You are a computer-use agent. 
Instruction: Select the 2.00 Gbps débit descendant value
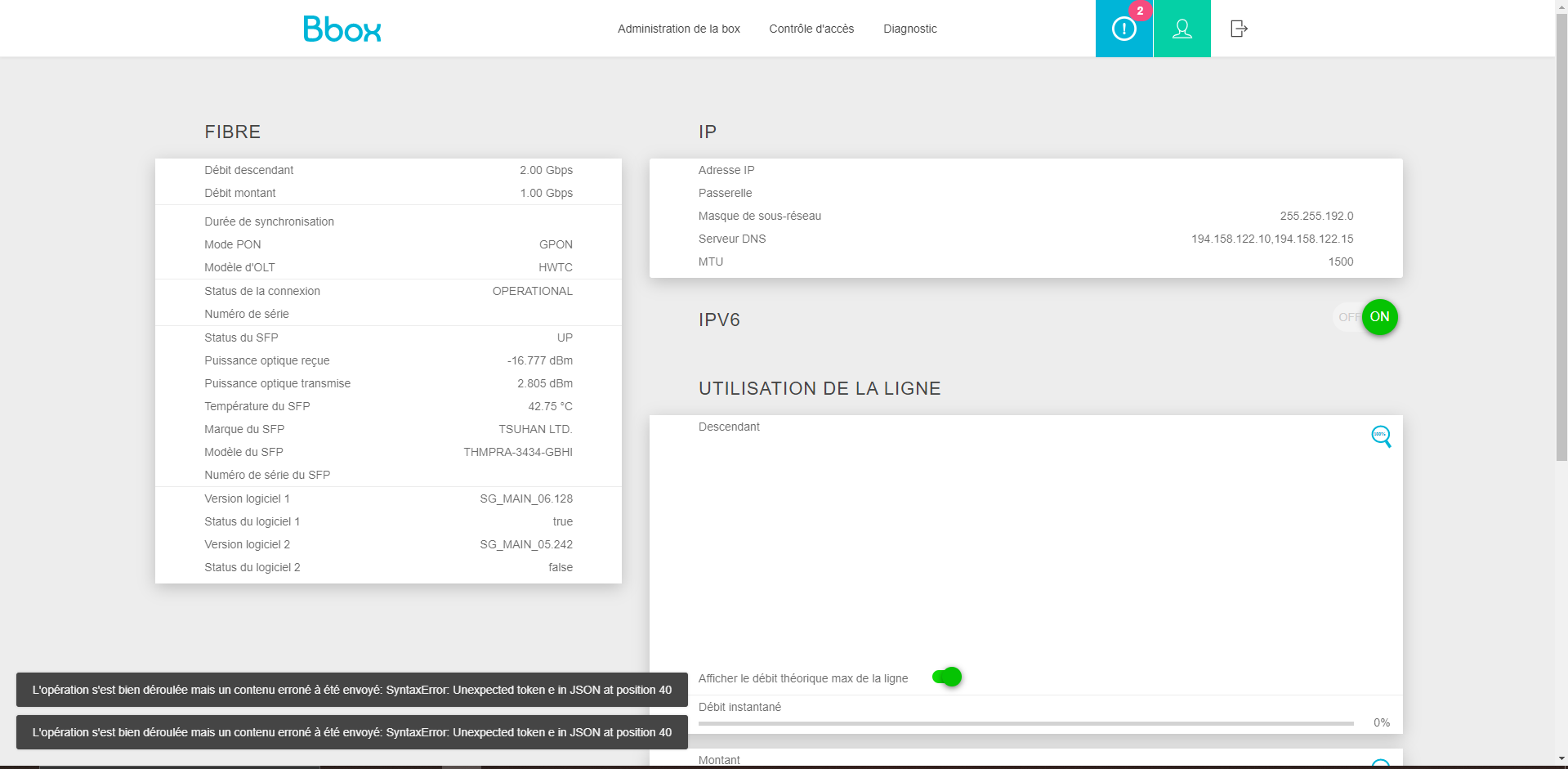[x=546, y=170]
